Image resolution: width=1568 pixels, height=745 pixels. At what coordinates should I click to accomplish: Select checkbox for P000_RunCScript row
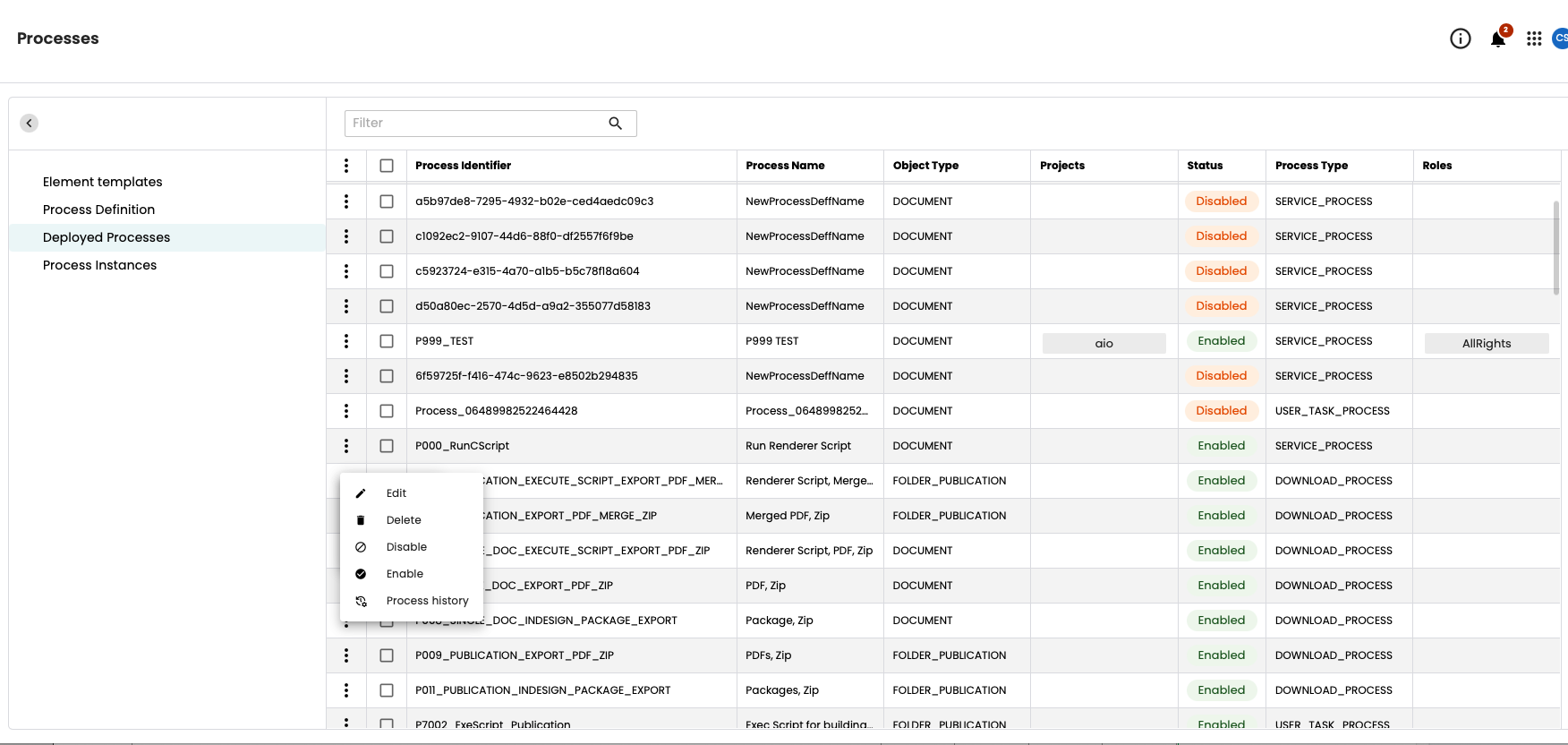[x=387, y=446]
